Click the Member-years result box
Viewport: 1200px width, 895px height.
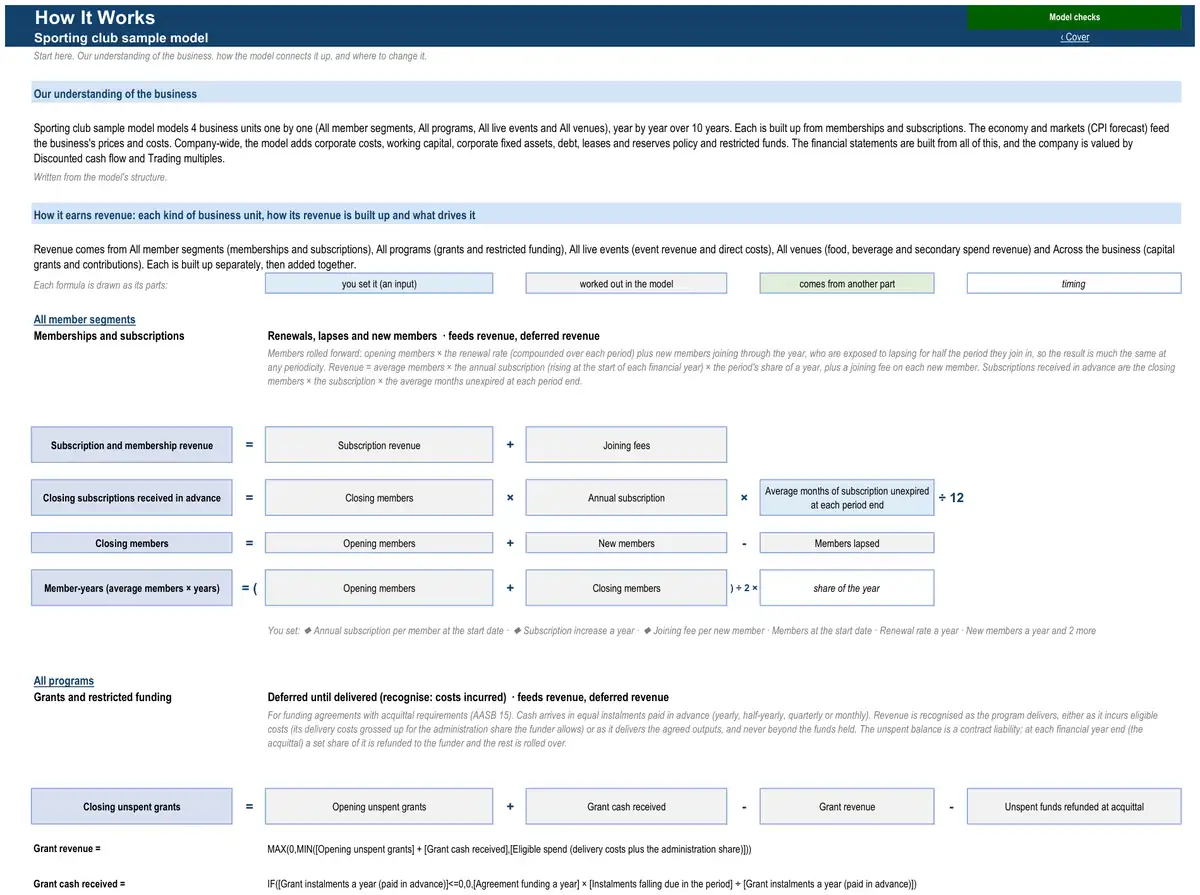click(132, 588)
